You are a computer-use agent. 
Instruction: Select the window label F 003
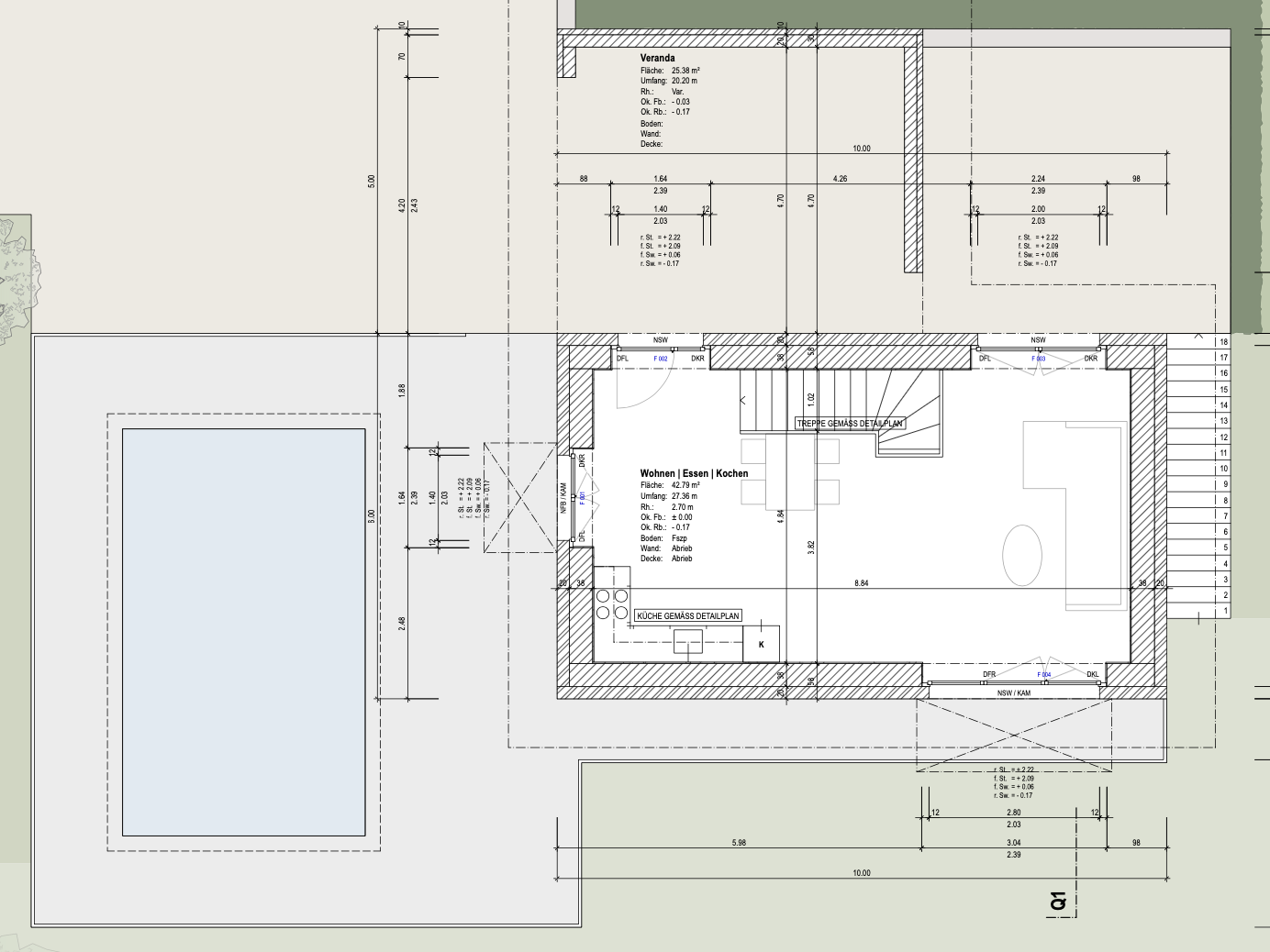(1038, 359)
